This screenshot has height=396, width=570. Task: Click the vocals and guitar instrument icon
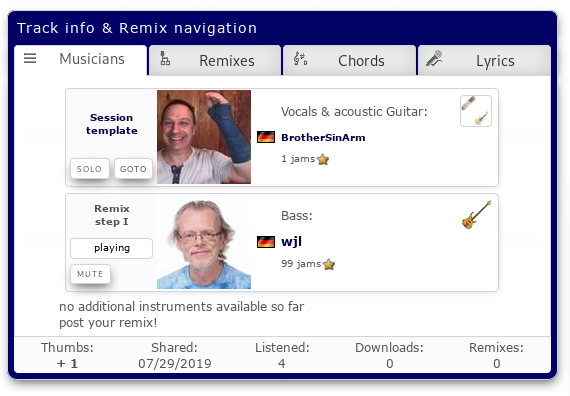(476, 111)
